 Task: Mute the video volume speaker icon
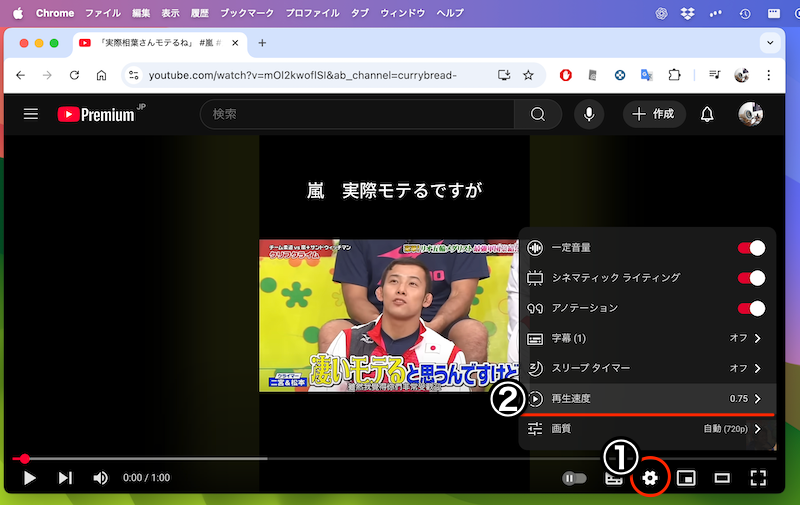pyautogui.click(x=101, y=478)
